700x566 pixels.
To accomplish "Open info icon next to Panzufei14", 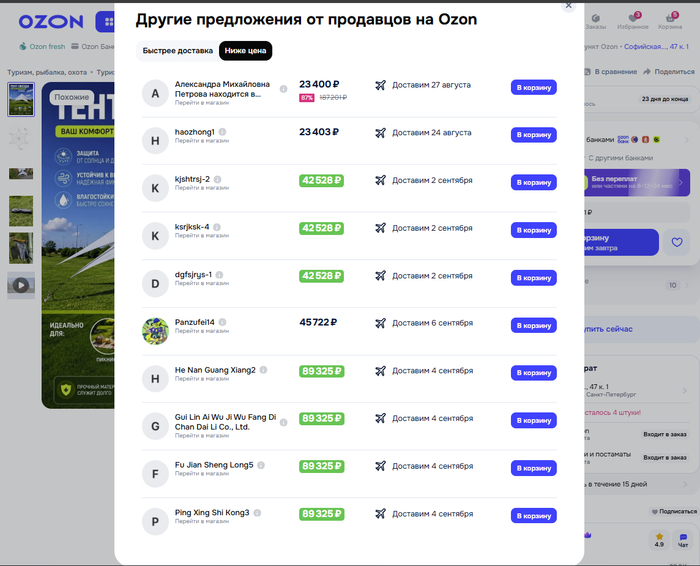I will pos(222,322).
